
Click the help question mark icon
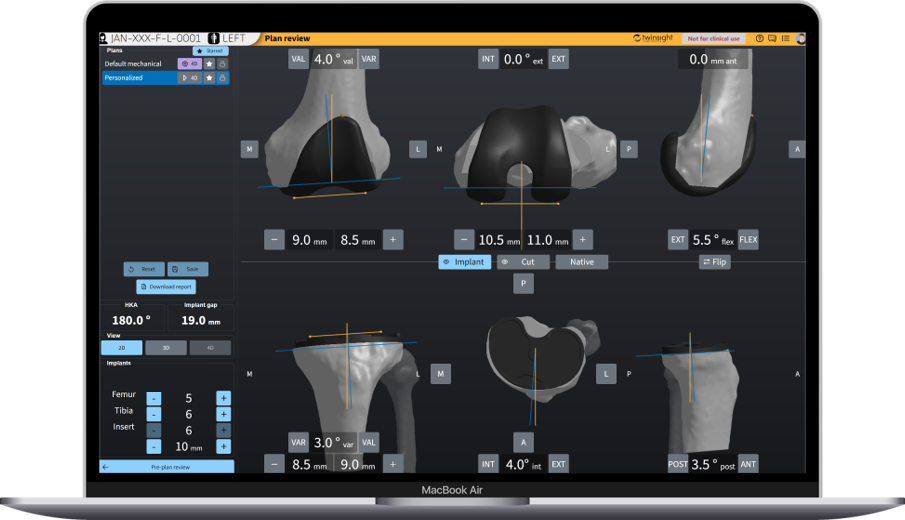tap(760, 39)
